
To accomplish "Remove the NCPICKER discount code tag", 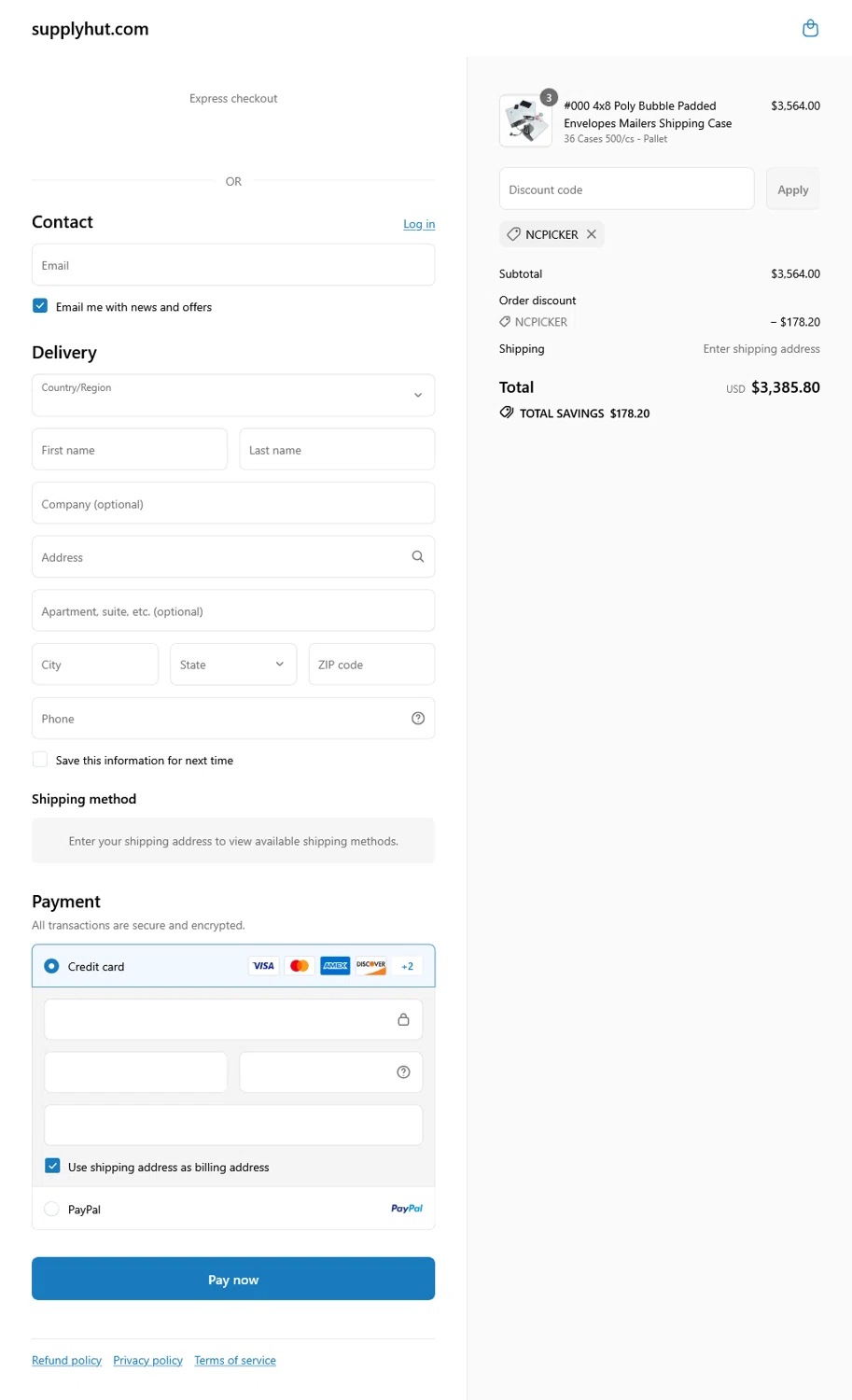I will (x=592, y=234).
